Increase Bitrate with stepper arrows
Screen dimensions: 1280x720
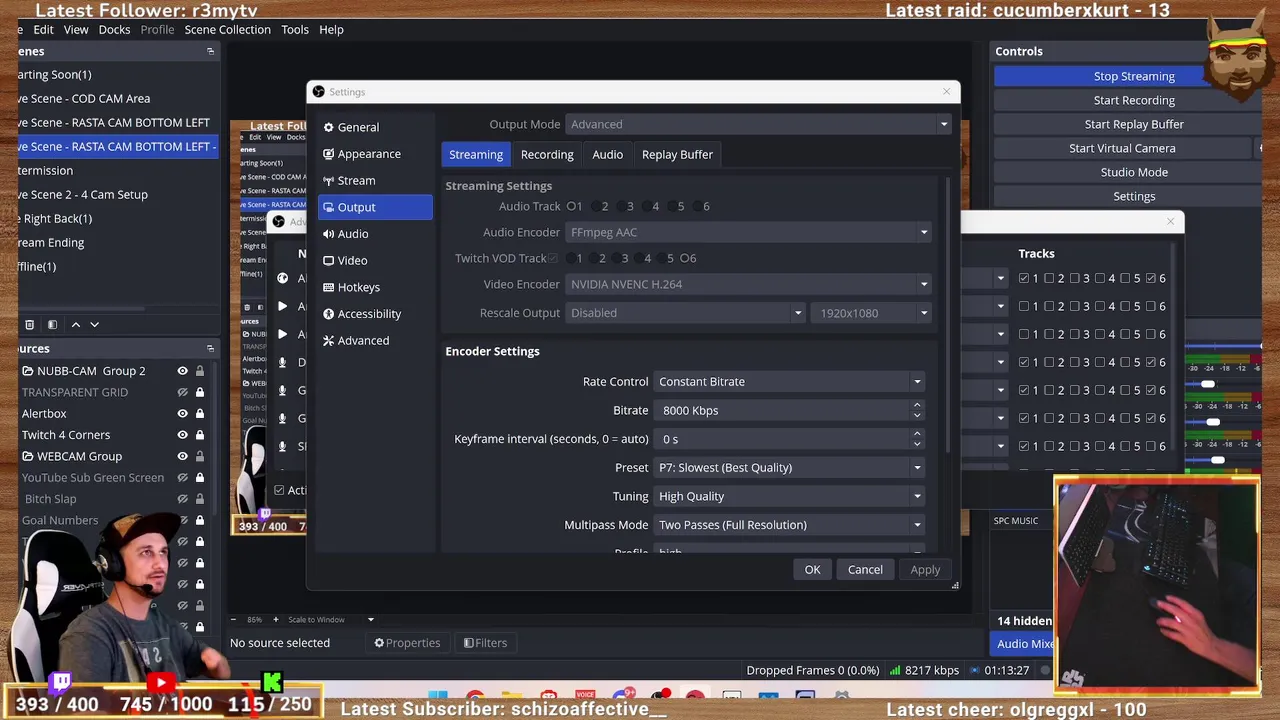click(x=916, y=405)
